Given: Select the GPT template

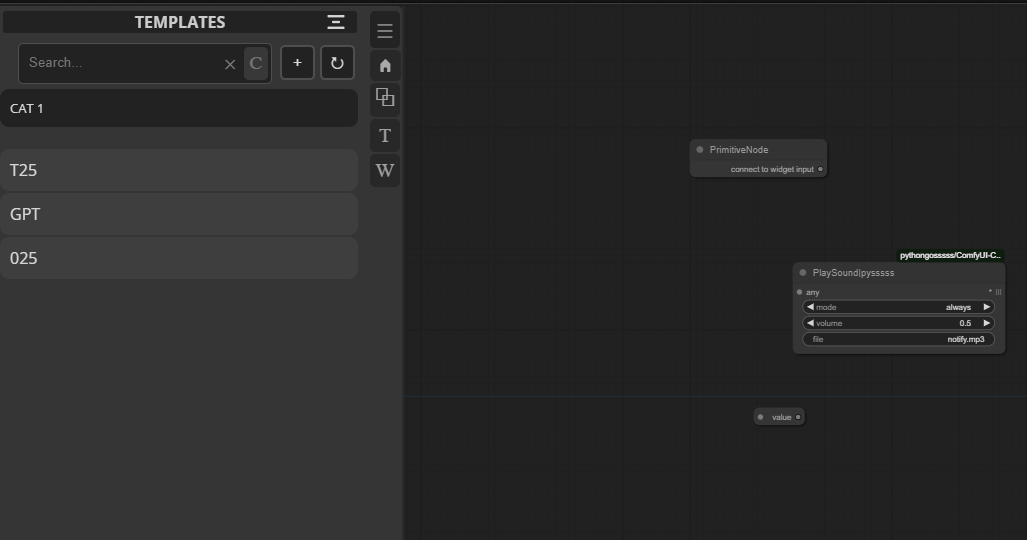Looking at the screenshot, I should [179, 214].
